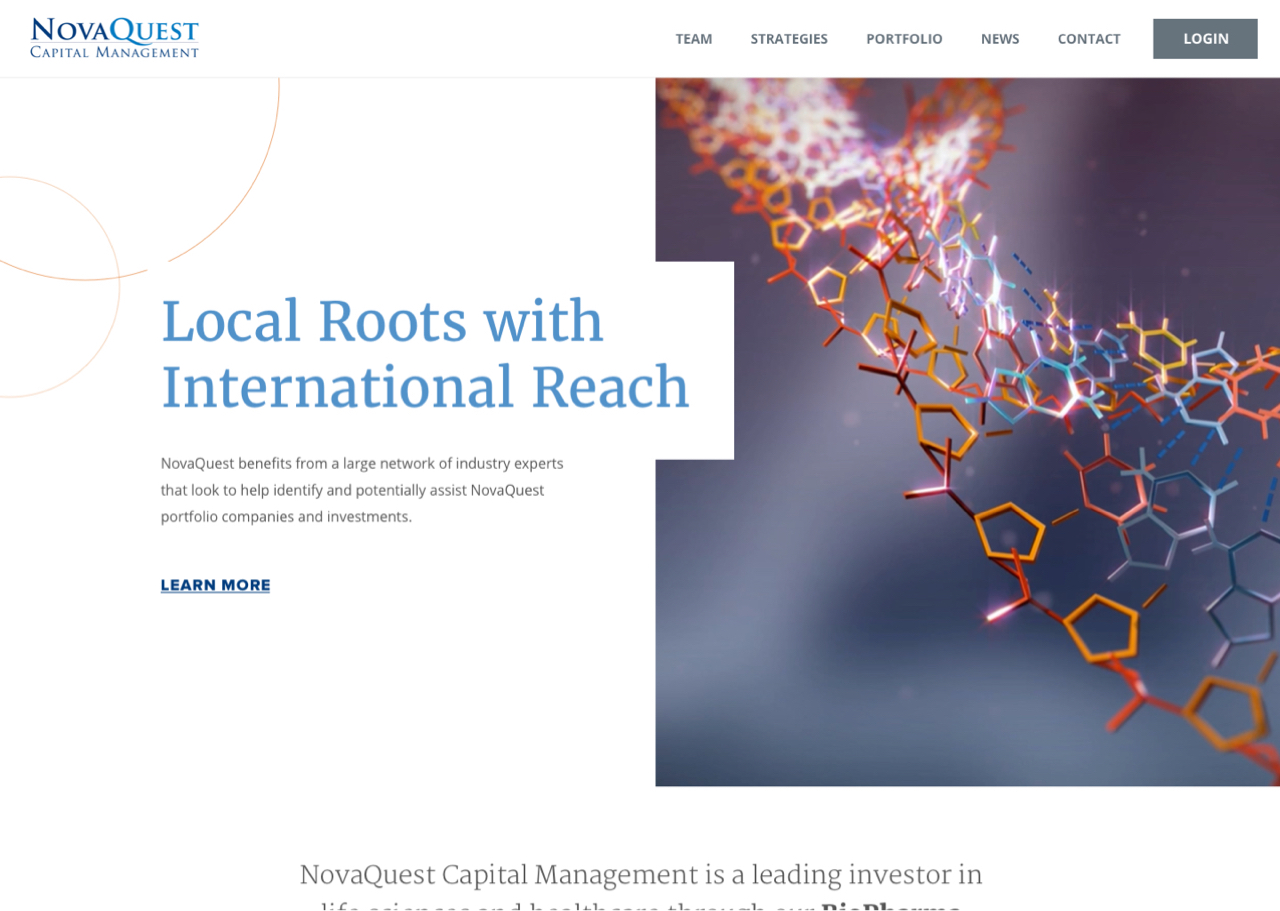Navigate to the Contact page
The width and height of the screenshot is (1280, 911).
coord(1089,39)
